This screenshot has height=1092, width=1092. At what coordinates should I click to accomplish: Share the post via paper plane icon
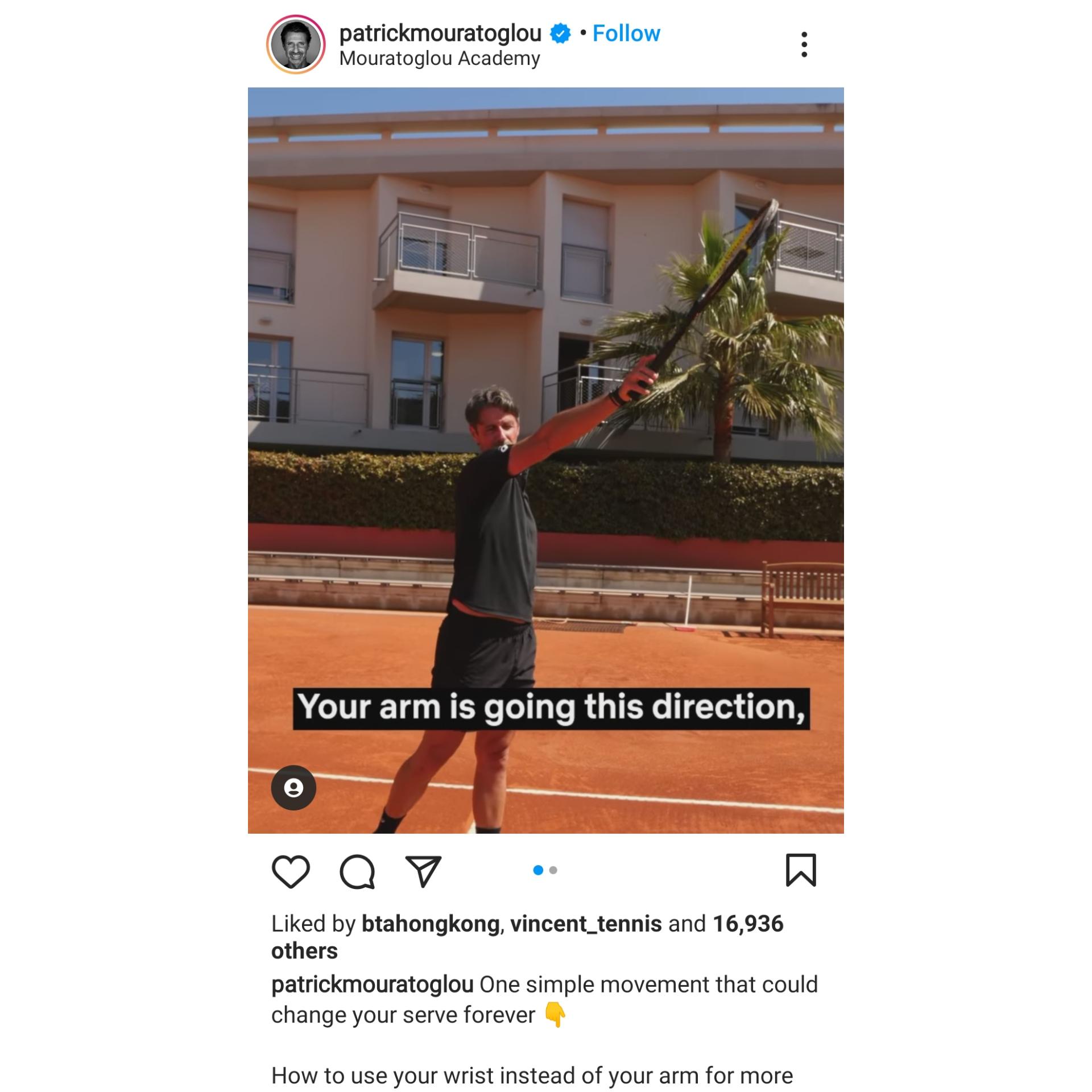click(423, 871)
